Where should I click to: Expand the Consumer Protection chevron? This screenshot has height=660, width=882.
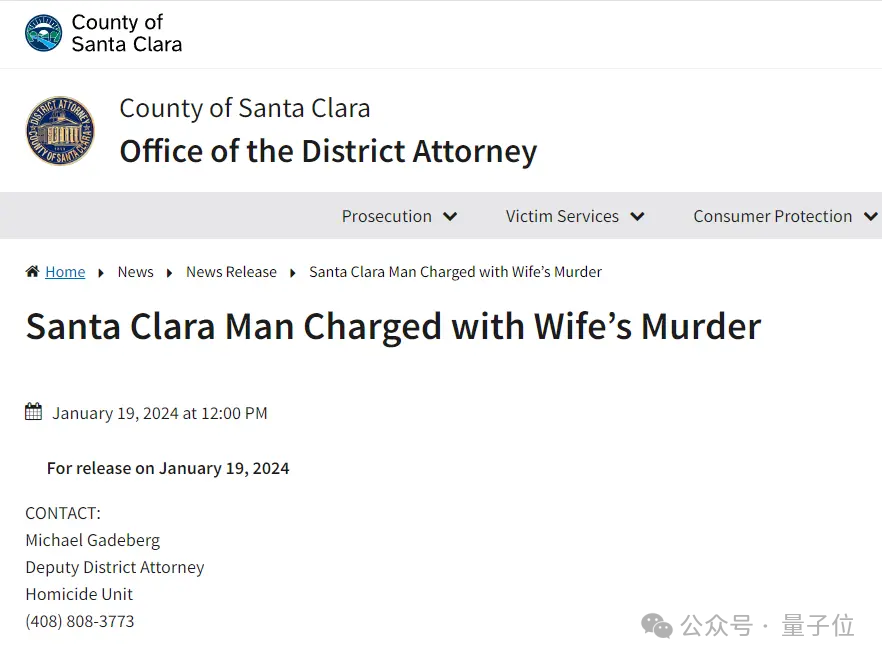(870, 217)
